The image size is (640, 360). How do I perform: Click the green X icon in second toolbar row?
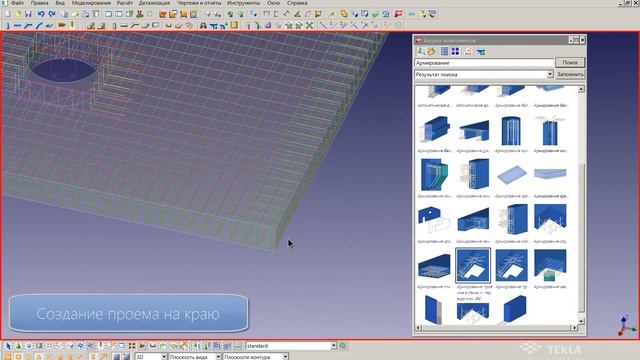pyautogui.click(x=309, y=25)
